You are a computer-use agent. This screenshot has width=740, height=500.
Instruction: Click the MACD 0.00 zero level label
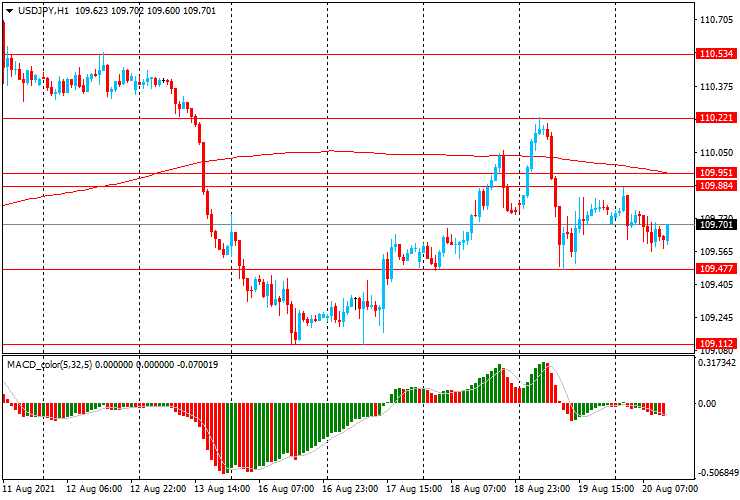[x=707, y=404]
